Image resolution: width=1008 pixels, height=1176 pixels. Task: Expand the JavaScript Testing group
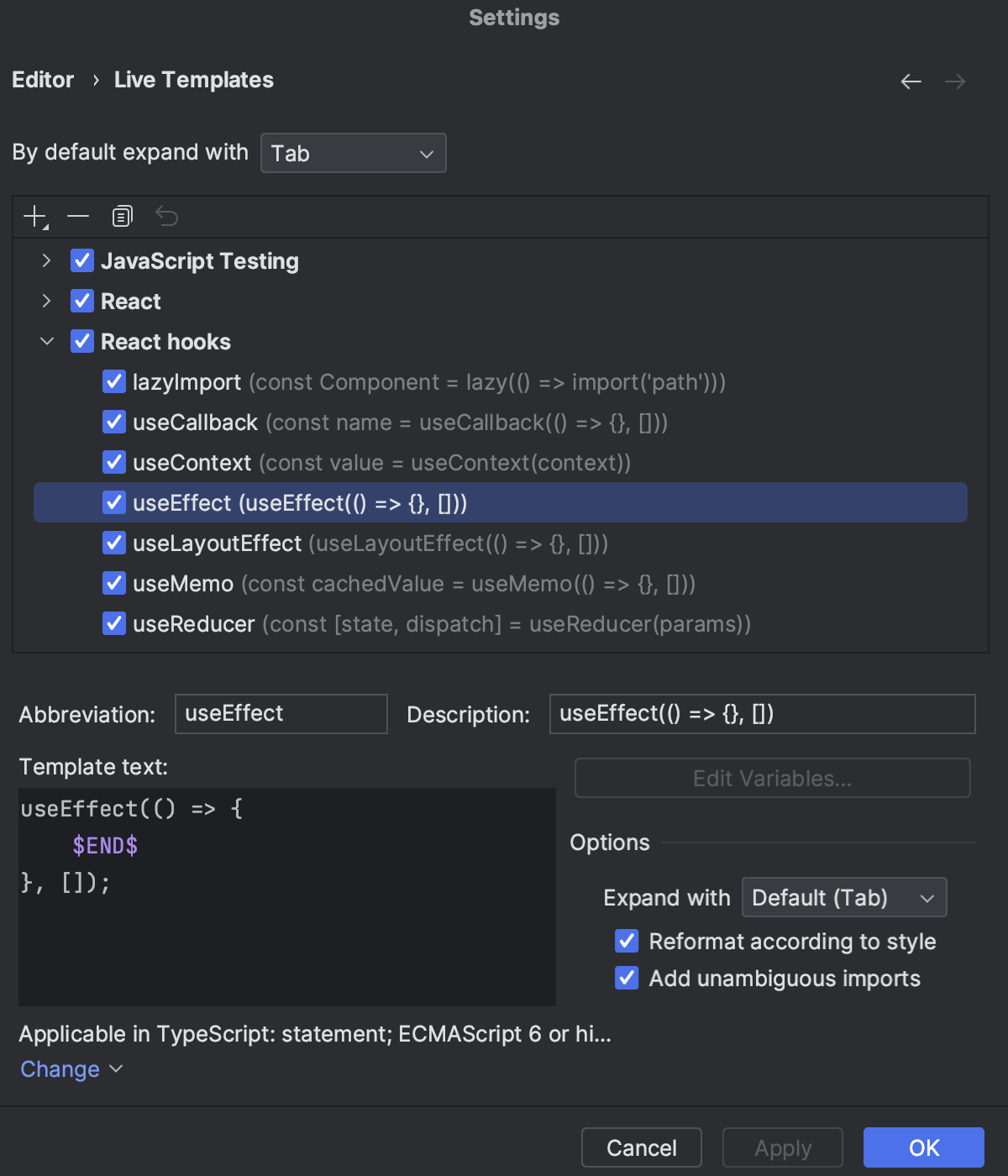click(46, 260)
